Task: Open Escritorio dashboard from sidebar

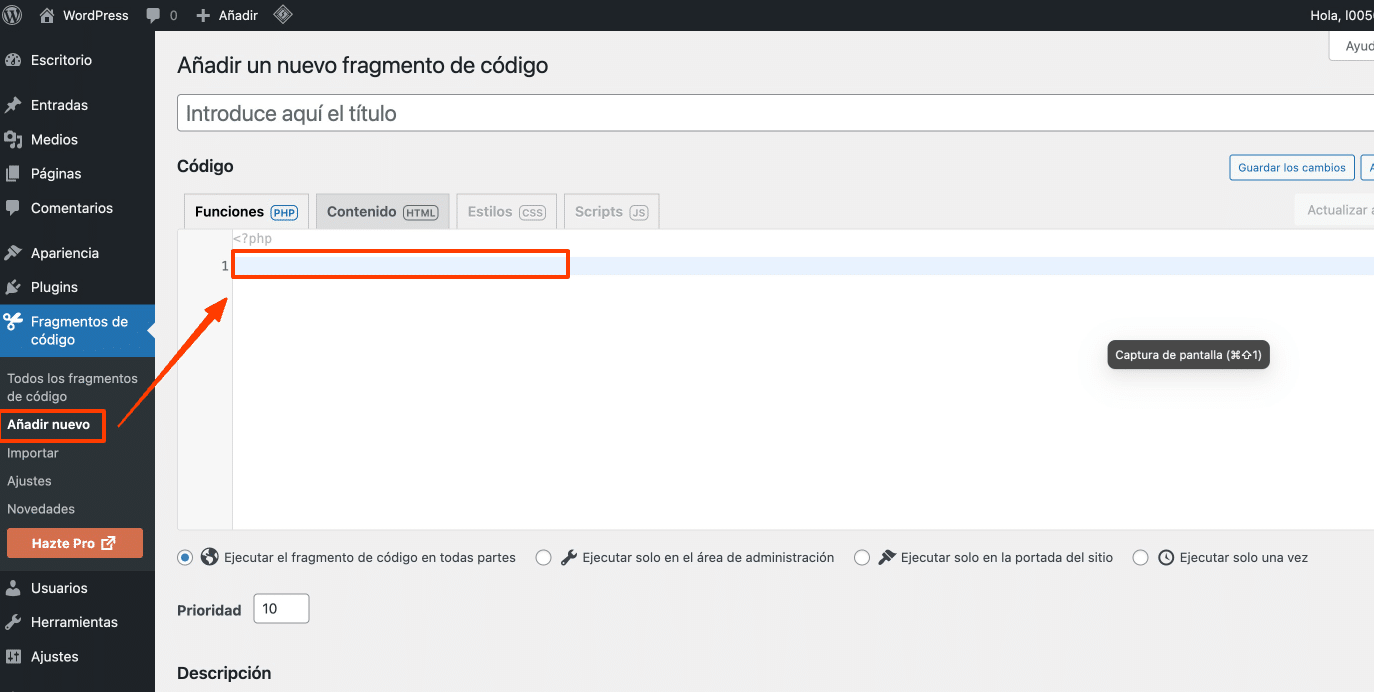Action: coord(61,60)
